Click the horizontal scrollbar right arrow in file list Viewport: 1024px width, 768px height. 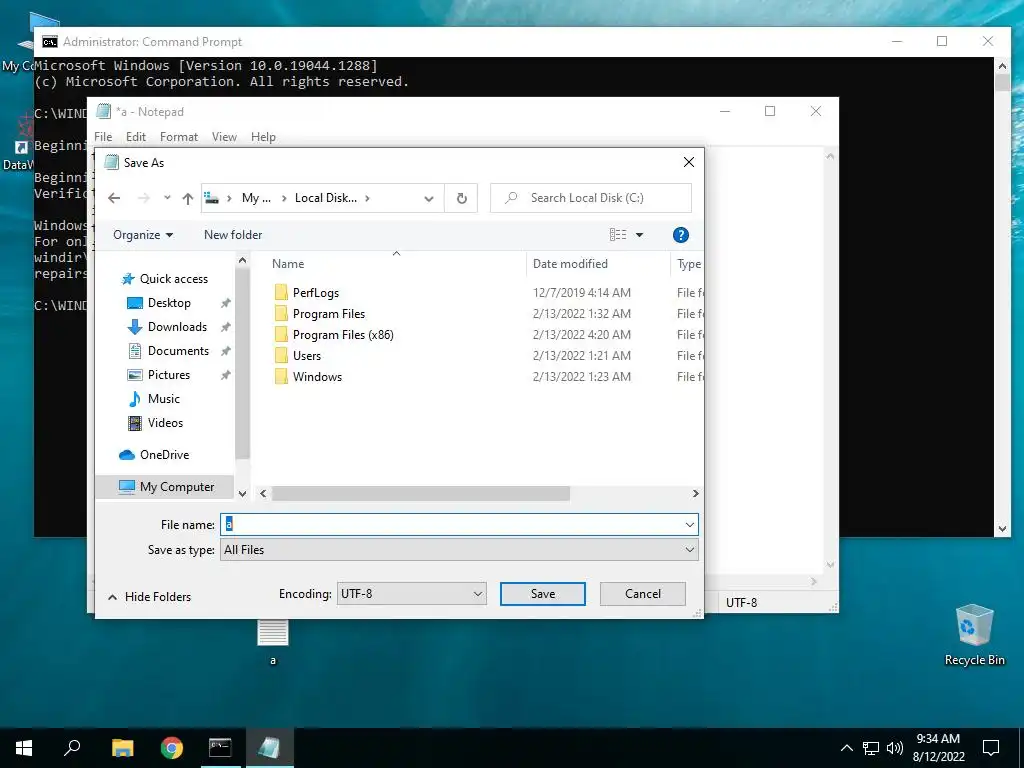[696, 494]
